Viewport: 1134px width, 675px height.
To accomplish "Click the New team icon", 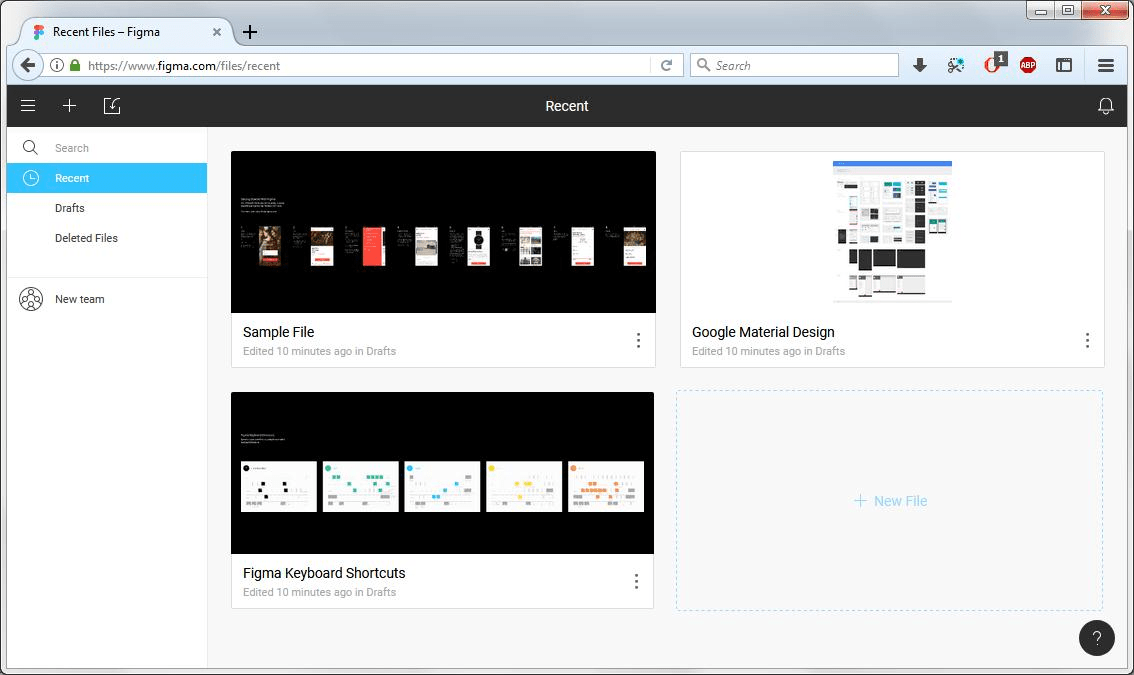I will (31, 299).
